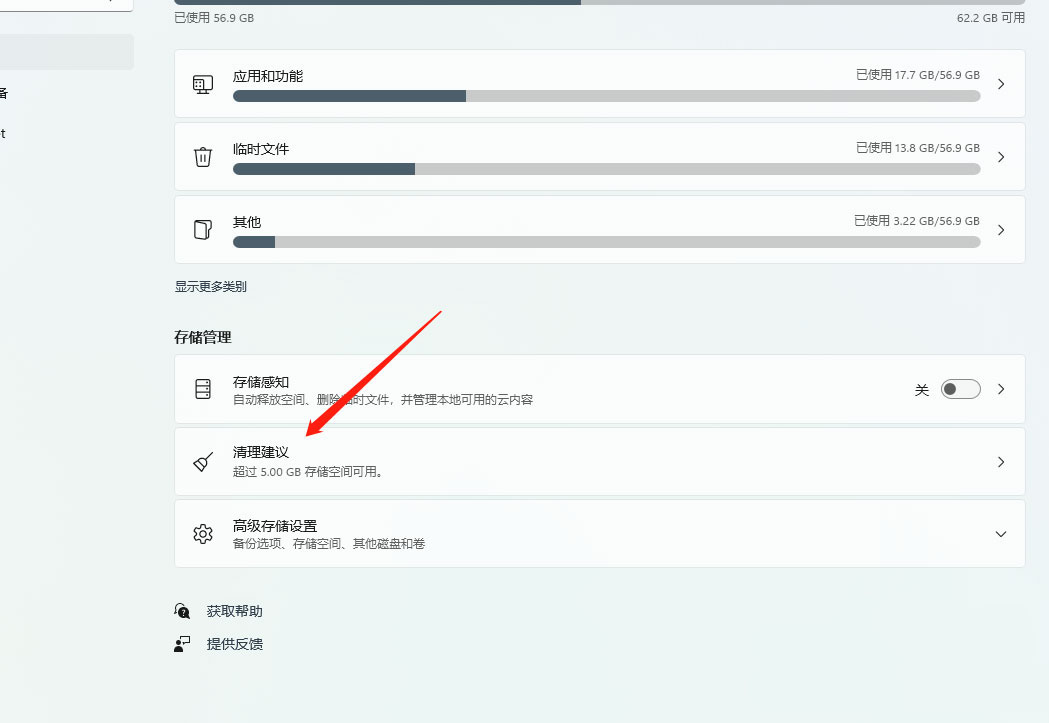
Task: Click the Temporary files trash icon
Action: pyautogui.click(x=203, y=157)
